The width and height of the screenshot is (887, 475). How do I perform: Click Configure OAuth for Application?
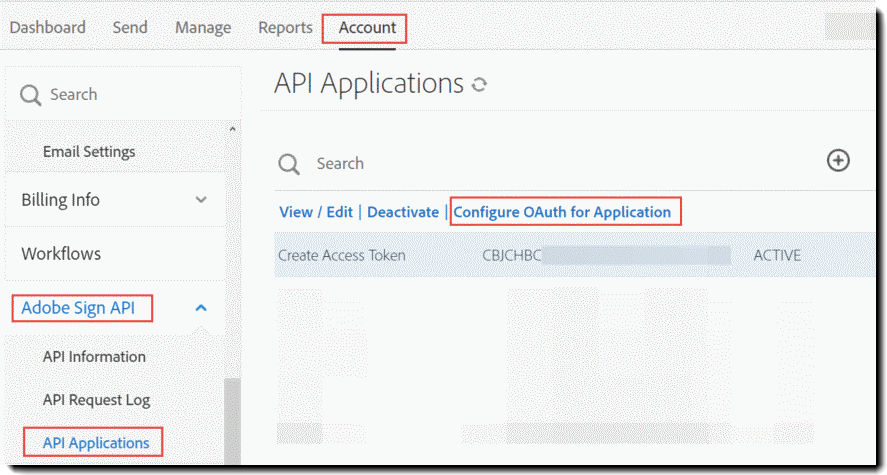point(562,212)
